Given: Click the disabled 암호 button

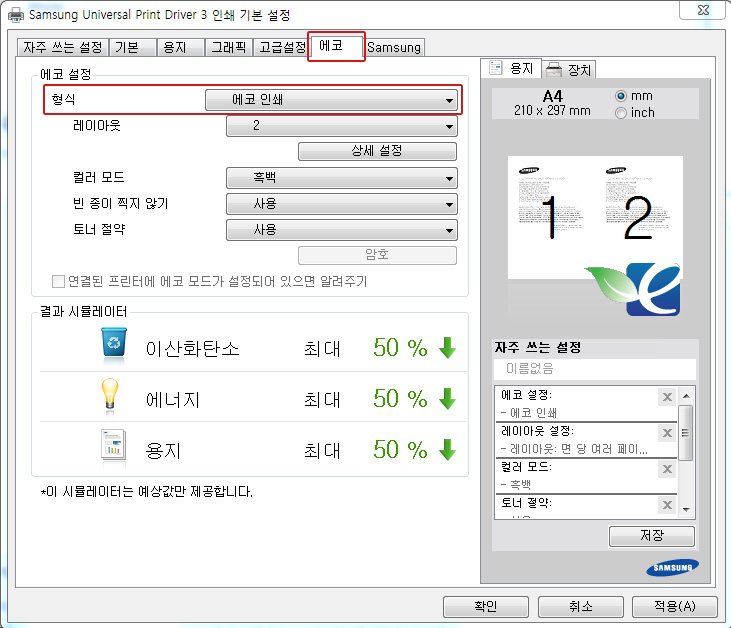Looking at the screenshot, I should 377,255.
